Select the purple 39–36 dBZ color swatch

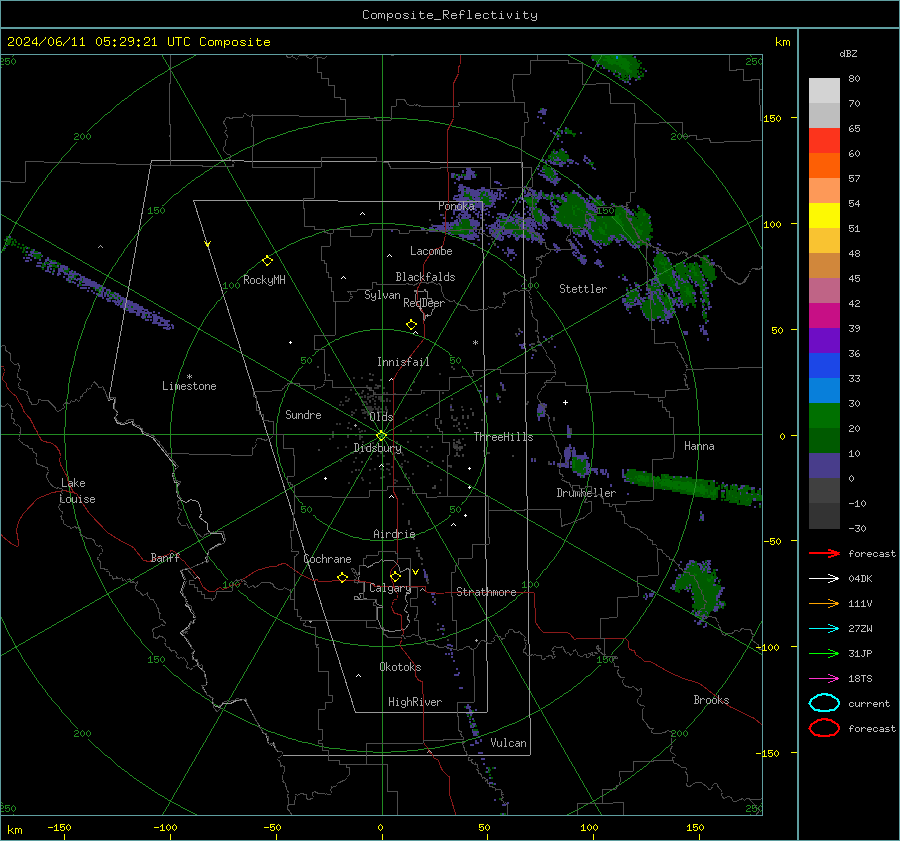[x=824, y=340]
